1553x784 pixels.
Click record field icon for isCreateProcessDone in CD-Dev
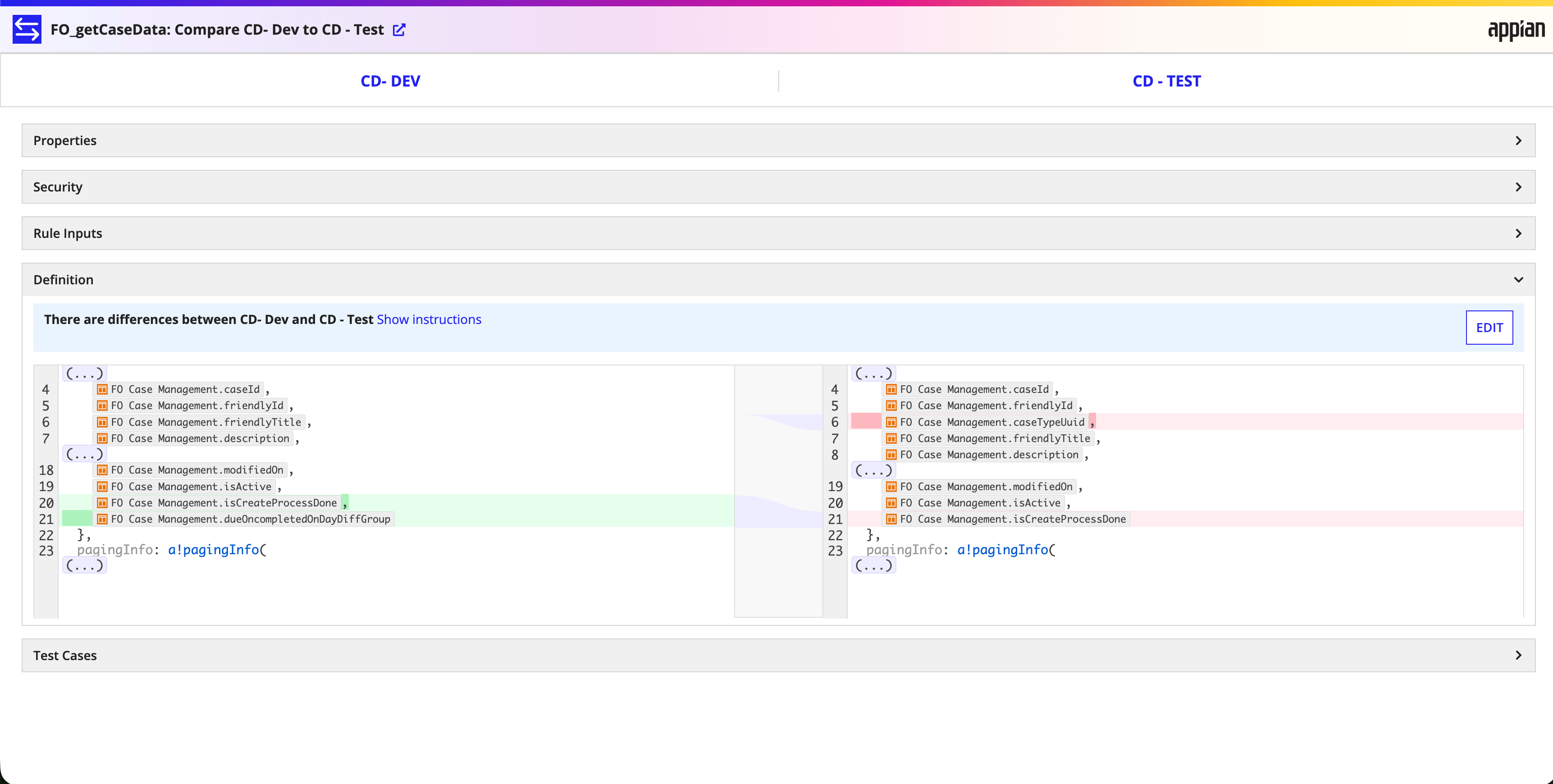click(102, 502)
